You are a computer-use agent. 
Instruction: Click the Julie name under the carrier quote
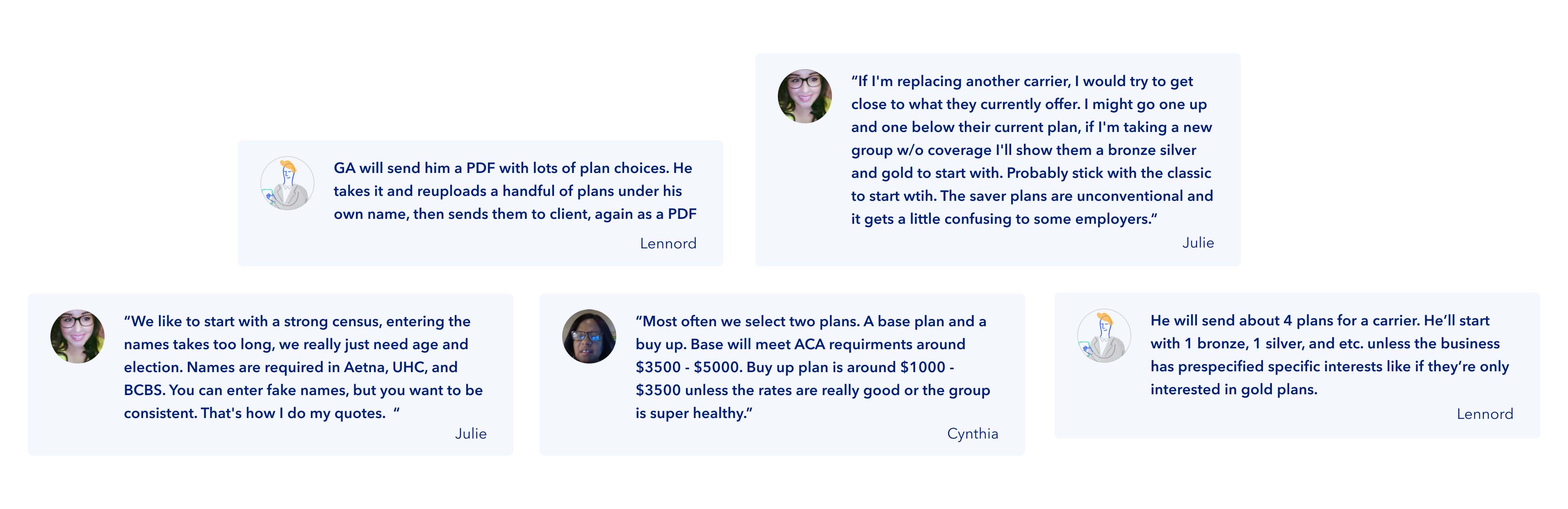tap(1197, 243)
